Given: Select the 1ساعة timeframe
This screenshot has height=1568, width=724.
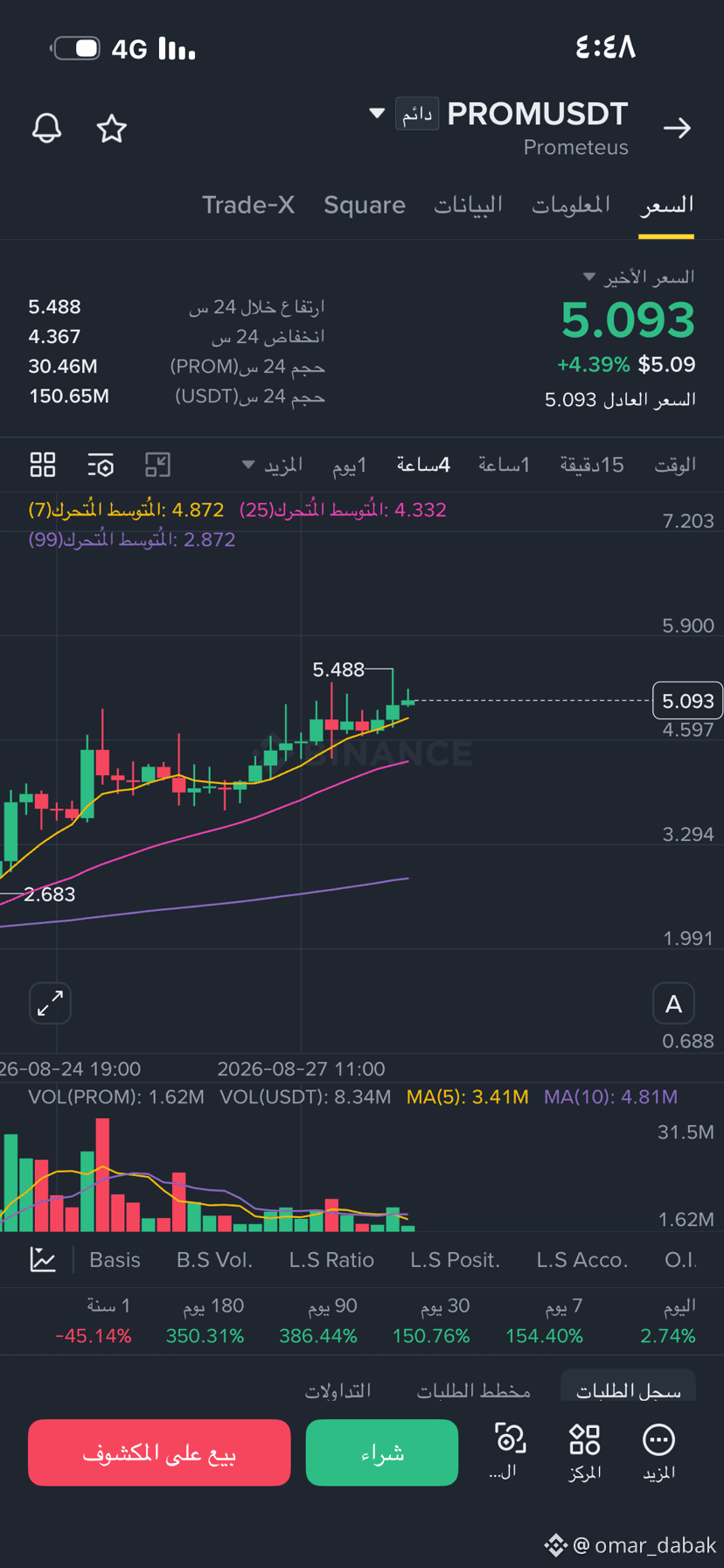Looking at the screenshot, I should click(504, 465).
